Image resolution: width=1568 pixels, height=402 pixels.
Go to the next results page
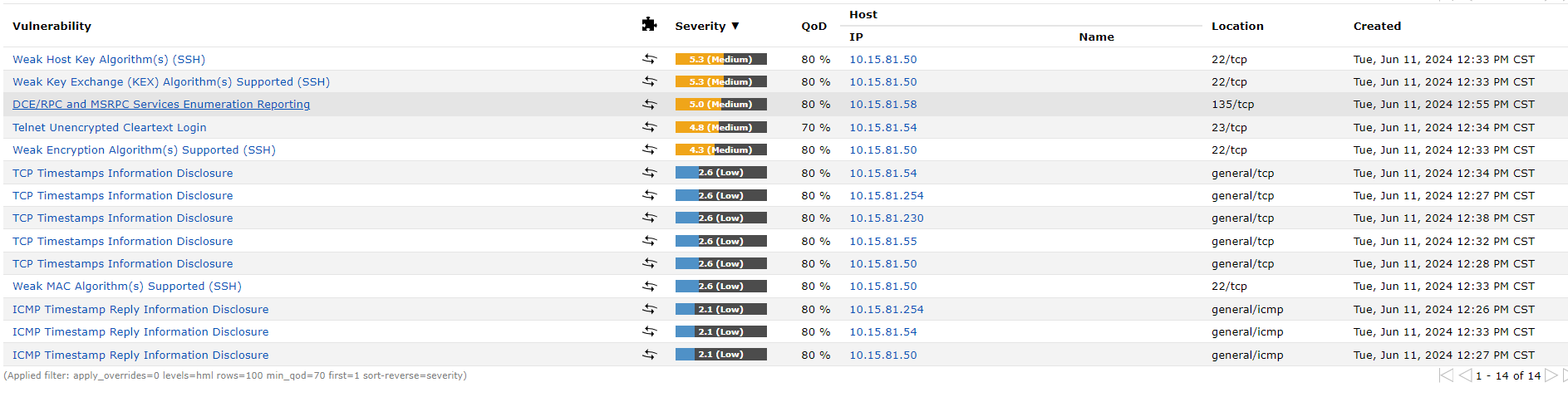click(x=1551, y=375)
